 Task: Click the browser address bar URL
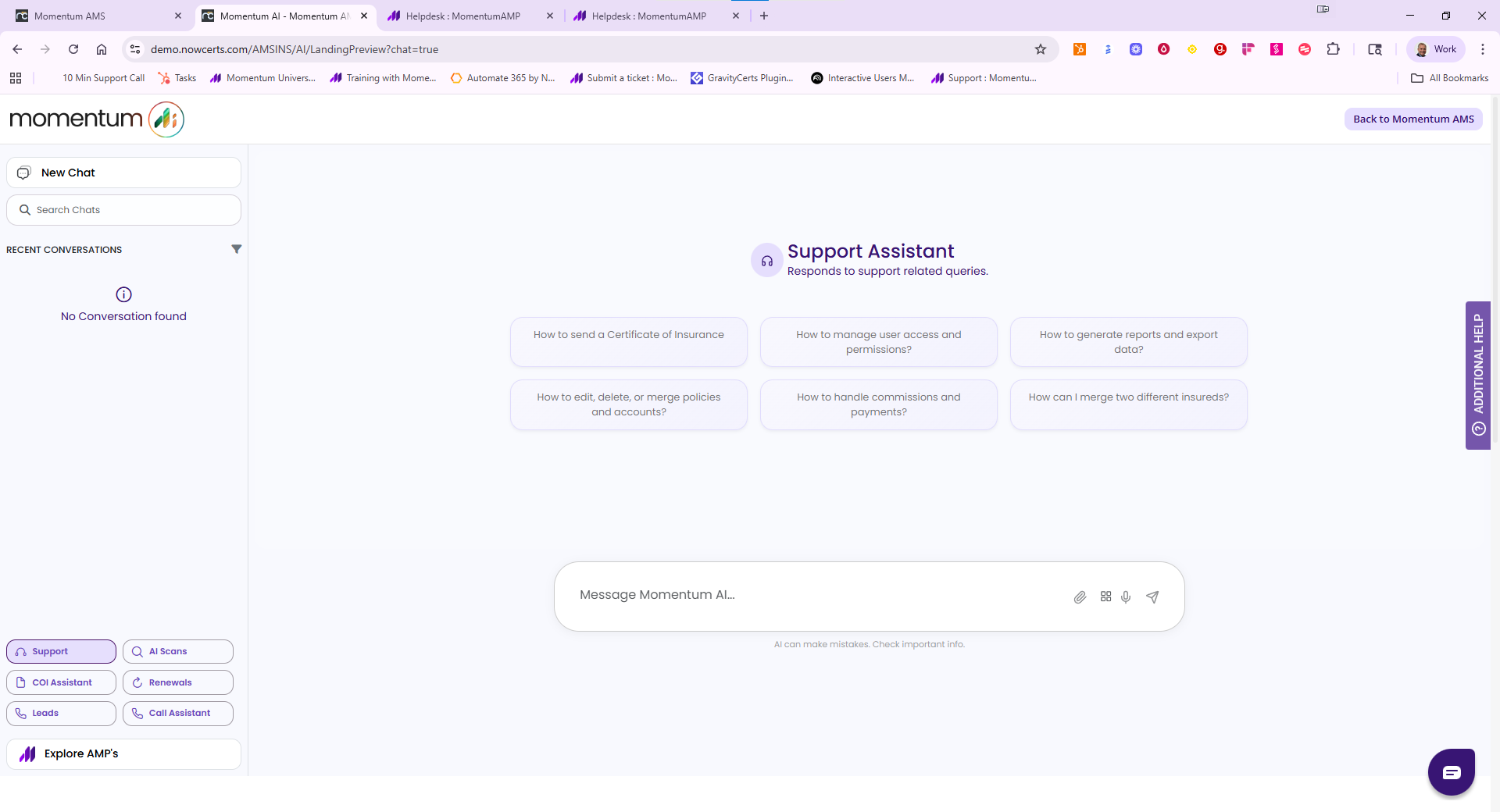[295, 49]
